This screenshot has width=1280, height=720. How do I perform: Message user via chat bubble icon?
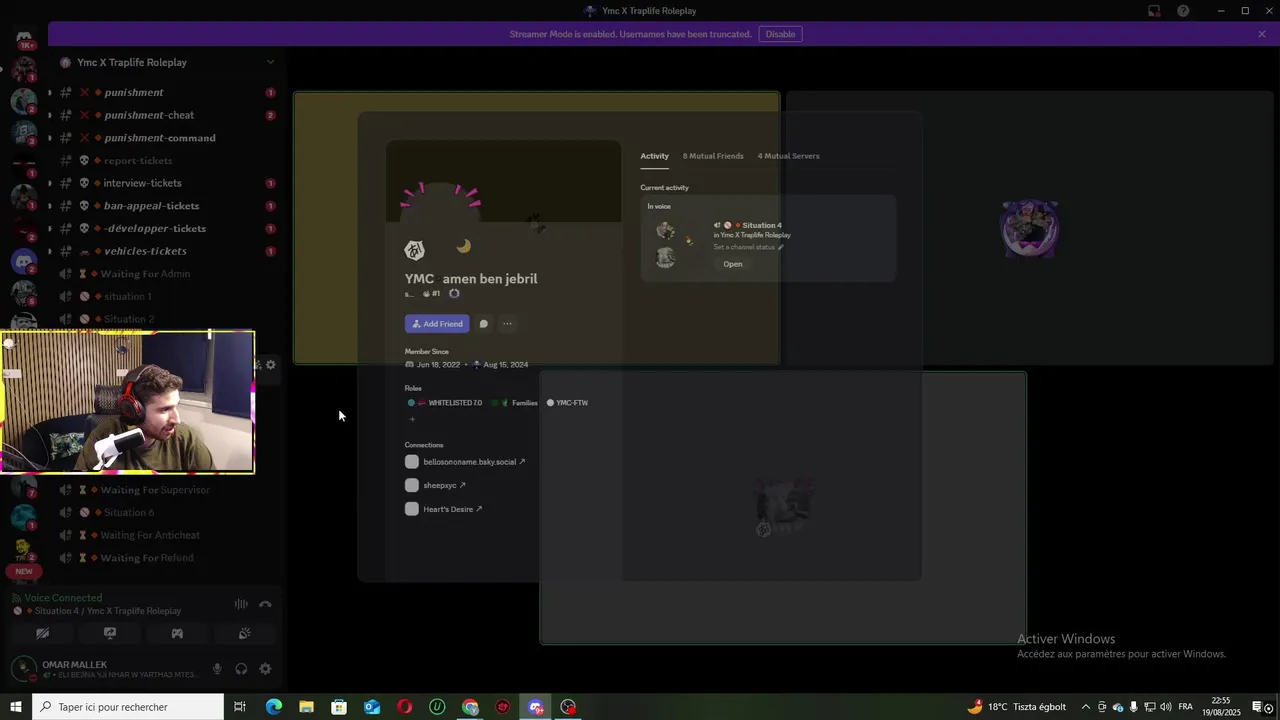click(x=484, y=324)
